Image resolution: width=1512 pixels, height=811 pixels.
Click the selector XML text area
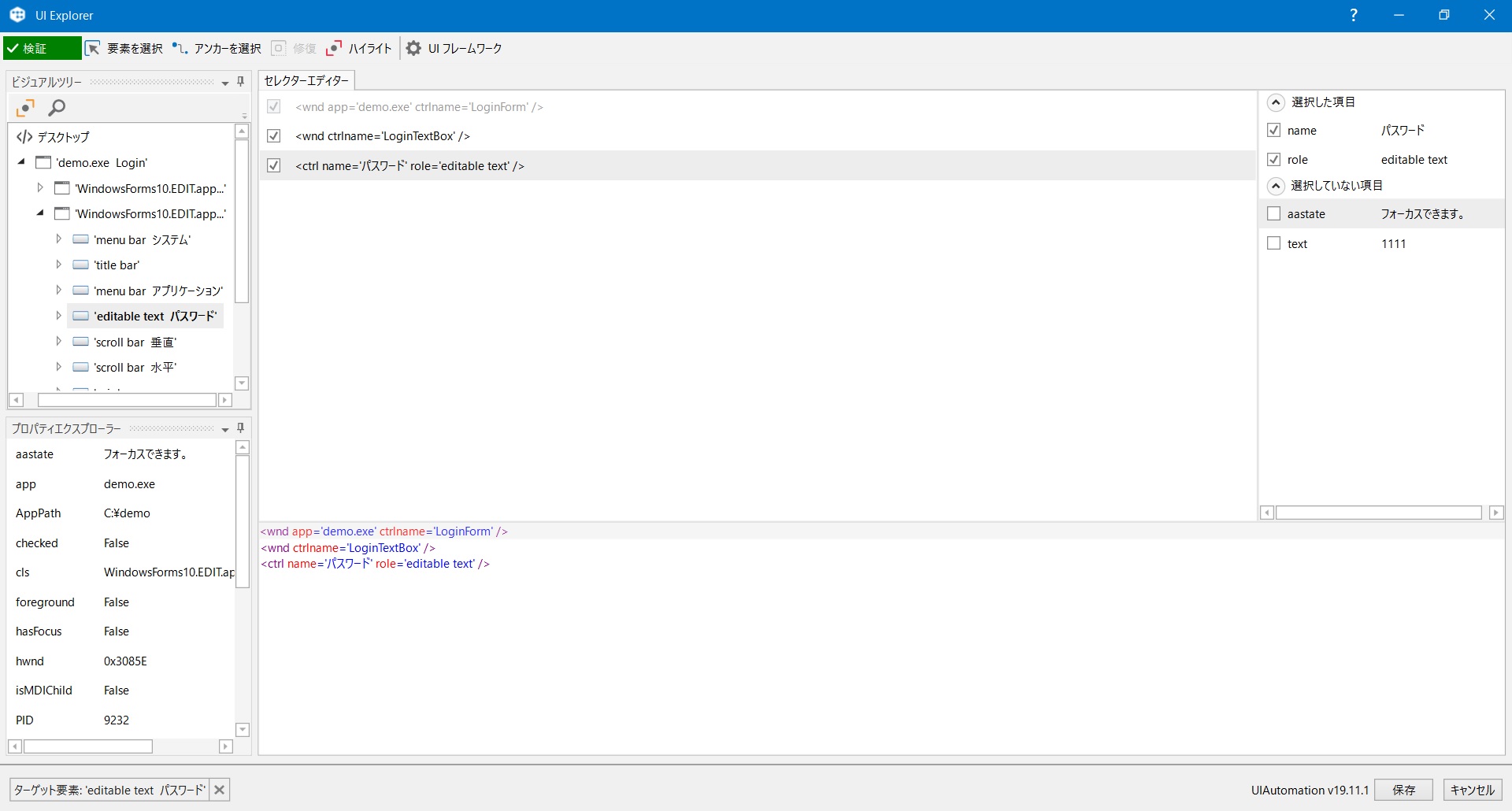coord(881,638)
